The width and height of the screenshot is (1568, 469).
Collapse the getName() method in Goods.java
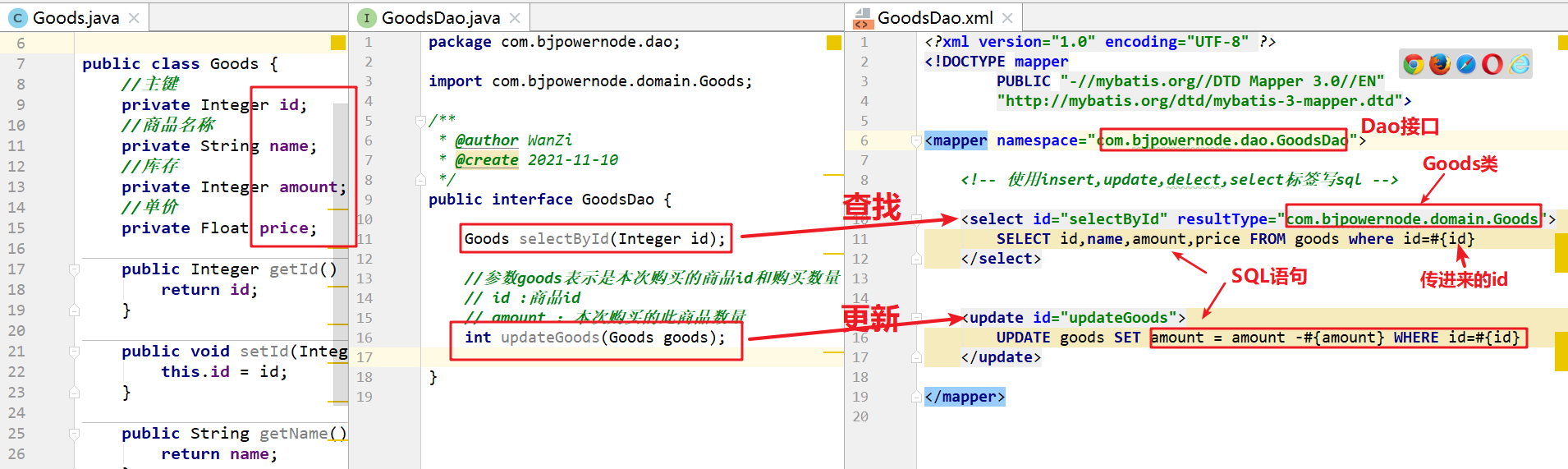click(x=74, y=434)
